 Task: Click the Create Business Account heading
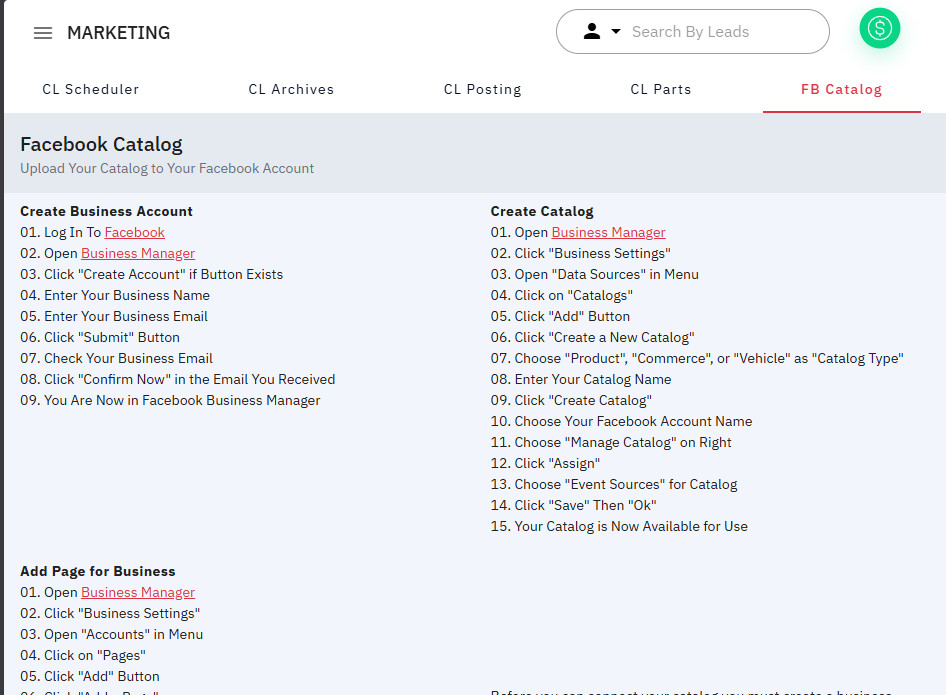click(106, 211)
